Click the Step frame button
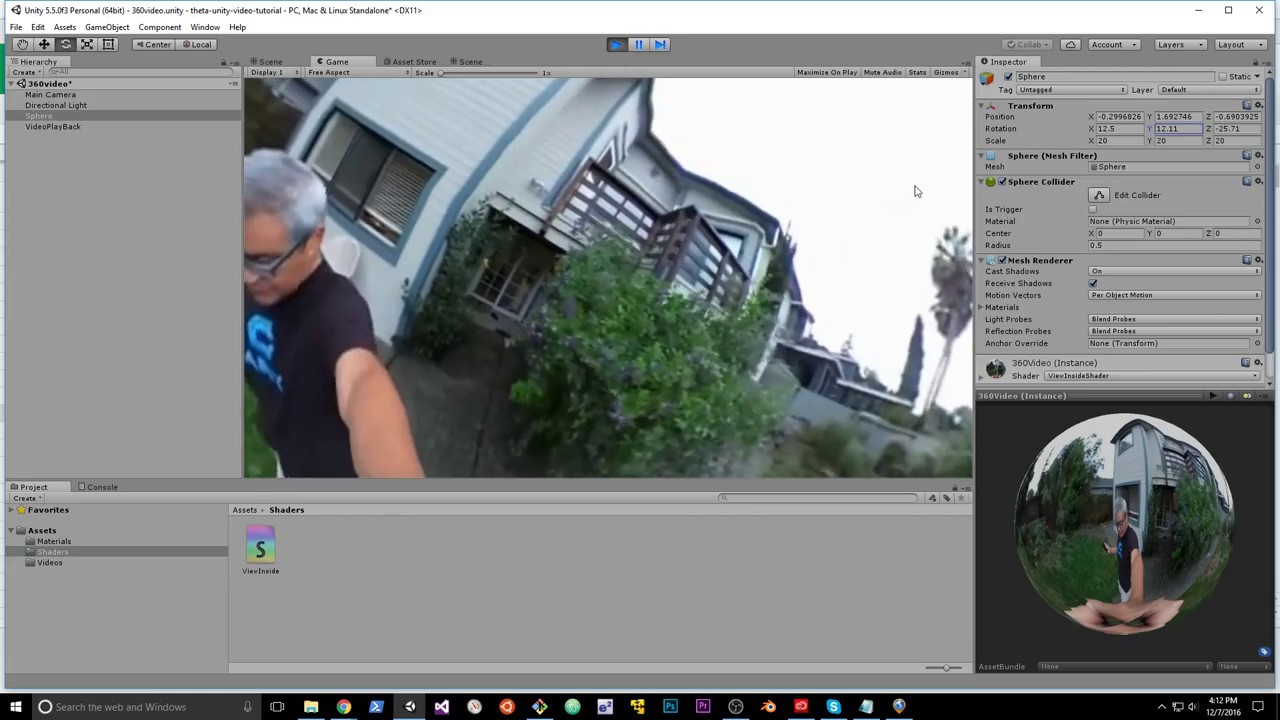This screenshot has height=720, width=1280. point(660,44)
